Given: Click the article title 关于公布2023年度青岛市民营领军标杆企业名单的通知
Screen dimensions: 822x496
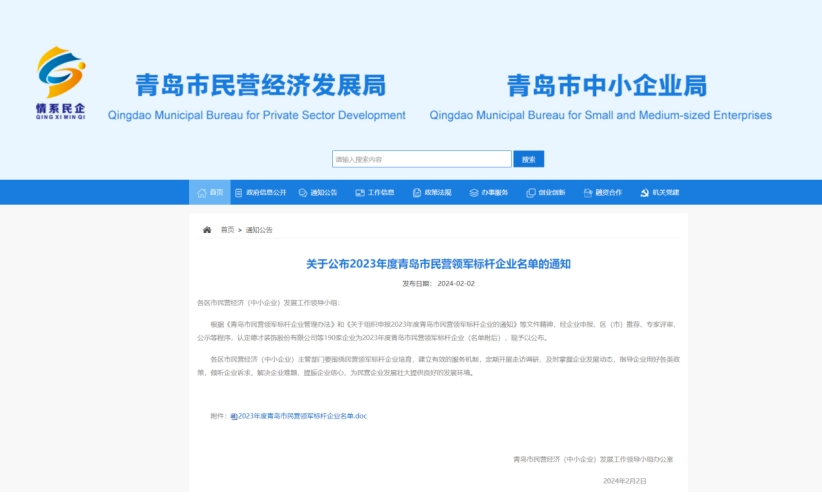Looking at the screenshot, I should click(x=438, y=264).
